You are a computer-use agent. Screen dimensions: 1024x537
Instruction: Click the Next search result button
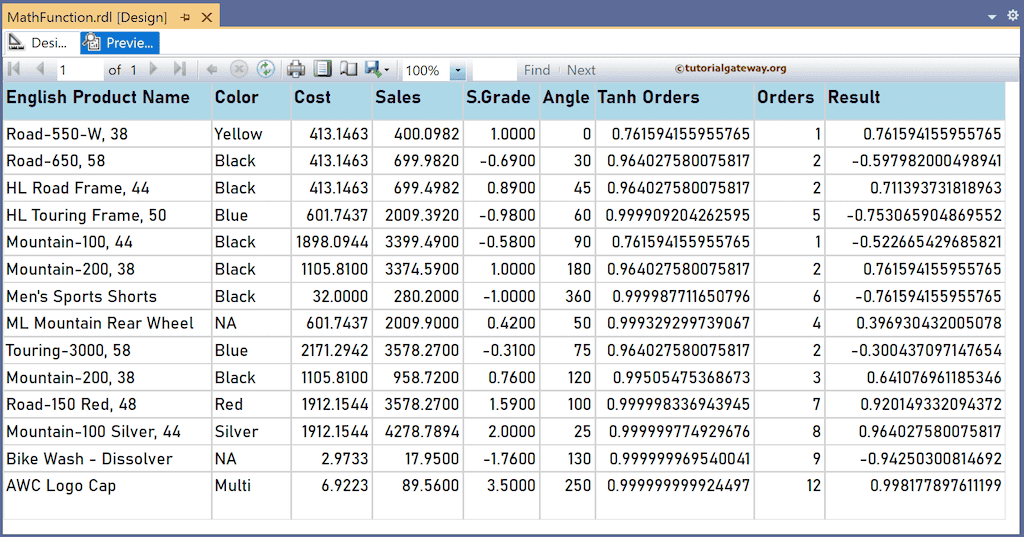581,70
